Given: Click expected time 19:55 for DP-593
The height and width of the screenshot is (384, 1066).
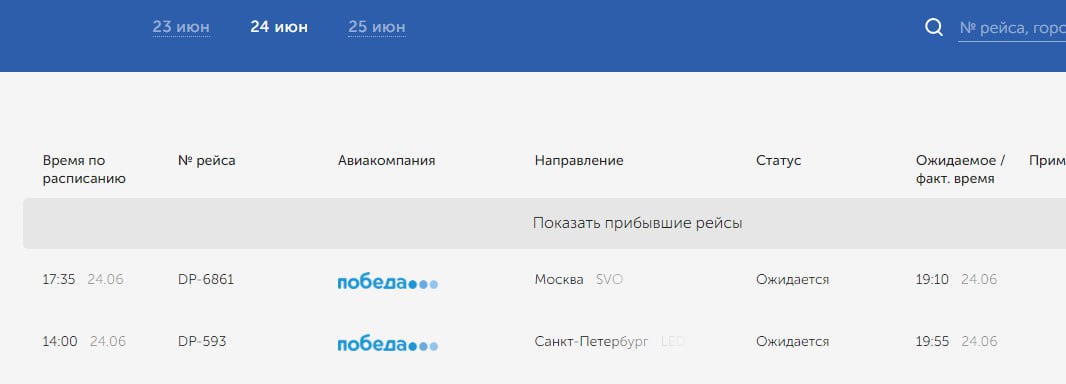Looking at the screenshot, I should pyautogui.click(x=932, y=341).
